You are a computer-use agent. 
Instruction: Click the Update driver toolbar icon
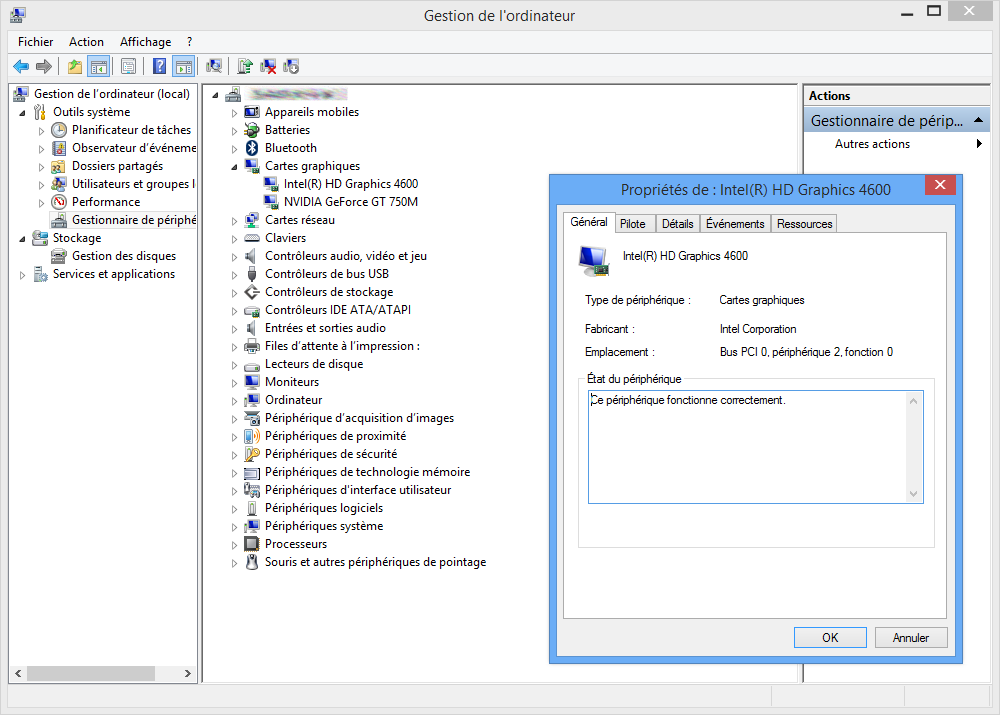point(245,67)
